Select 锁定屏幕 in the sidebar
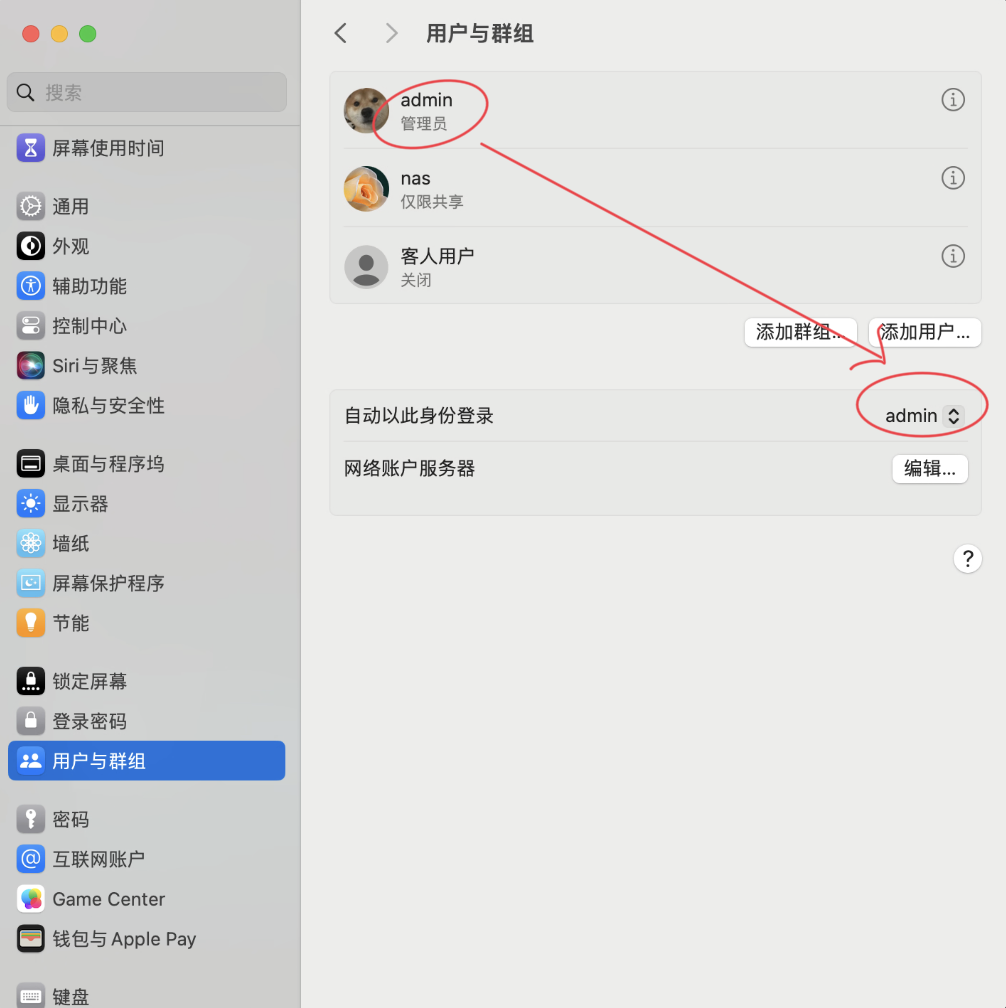 pyautogui.click(x=30, y=681)
